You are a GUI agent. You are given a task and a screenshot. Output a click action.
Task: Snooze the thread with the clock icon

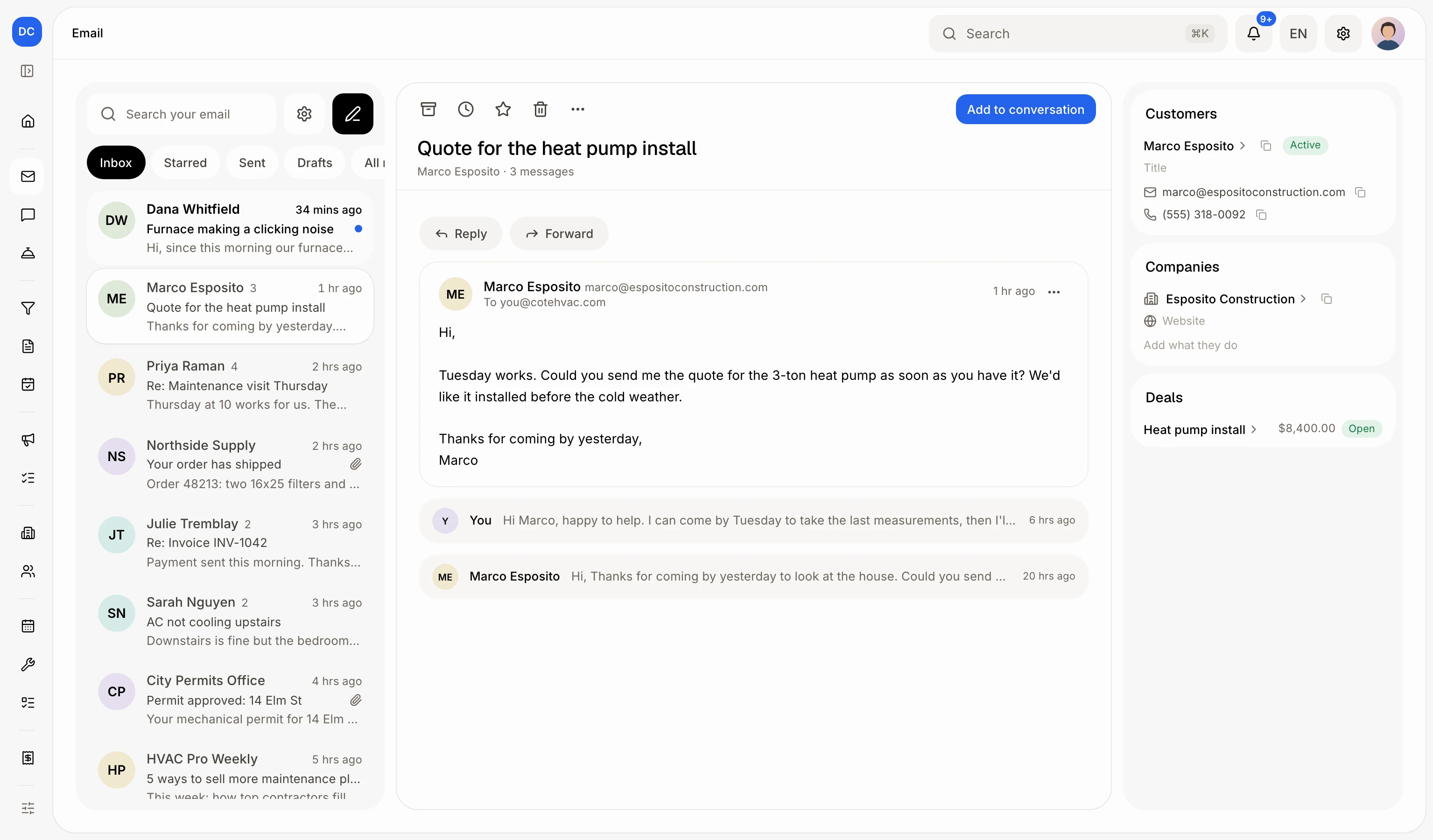465,109
